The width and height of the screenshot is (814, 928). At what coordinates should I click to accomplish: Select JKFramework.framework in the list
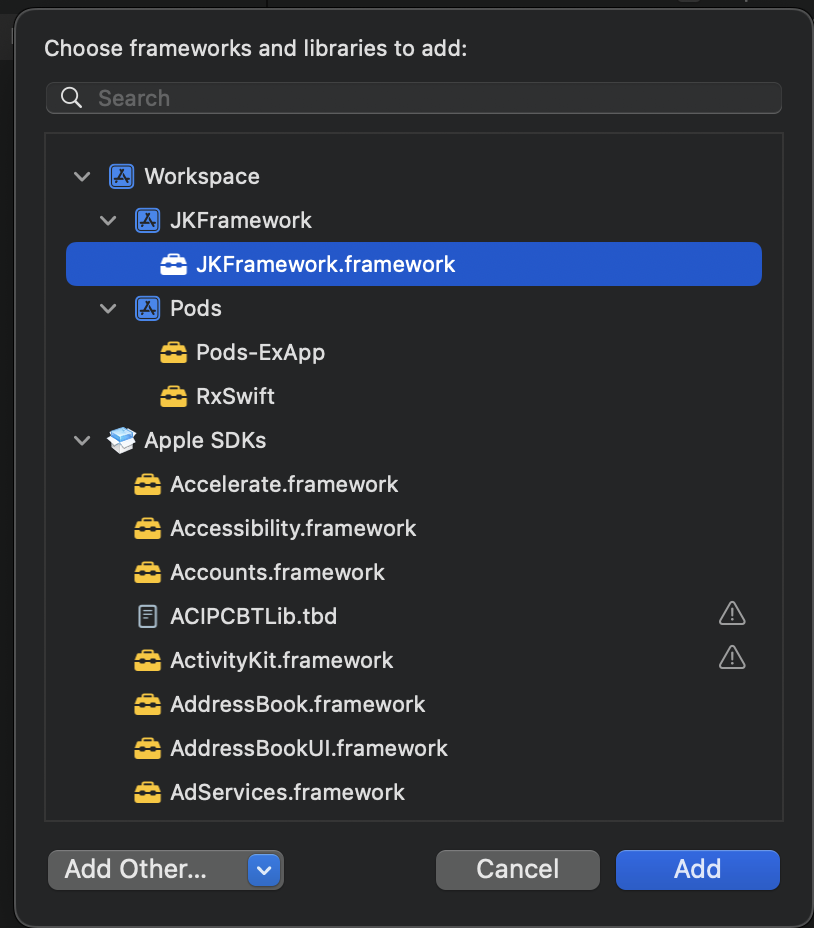point(414,264)
